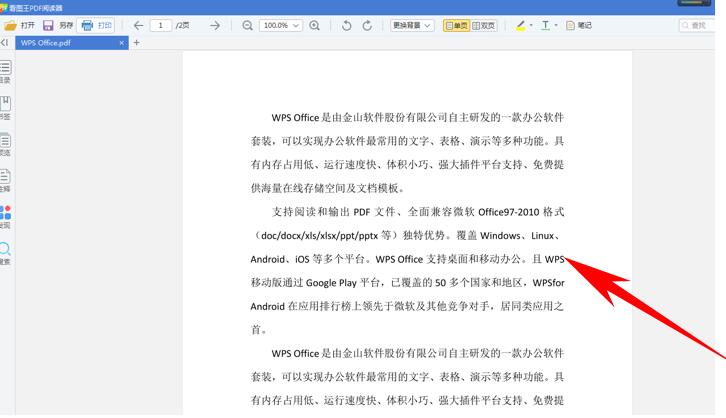Print the document with the 打印 button
Screen dimensions: 726x418
tap(96, 25)
